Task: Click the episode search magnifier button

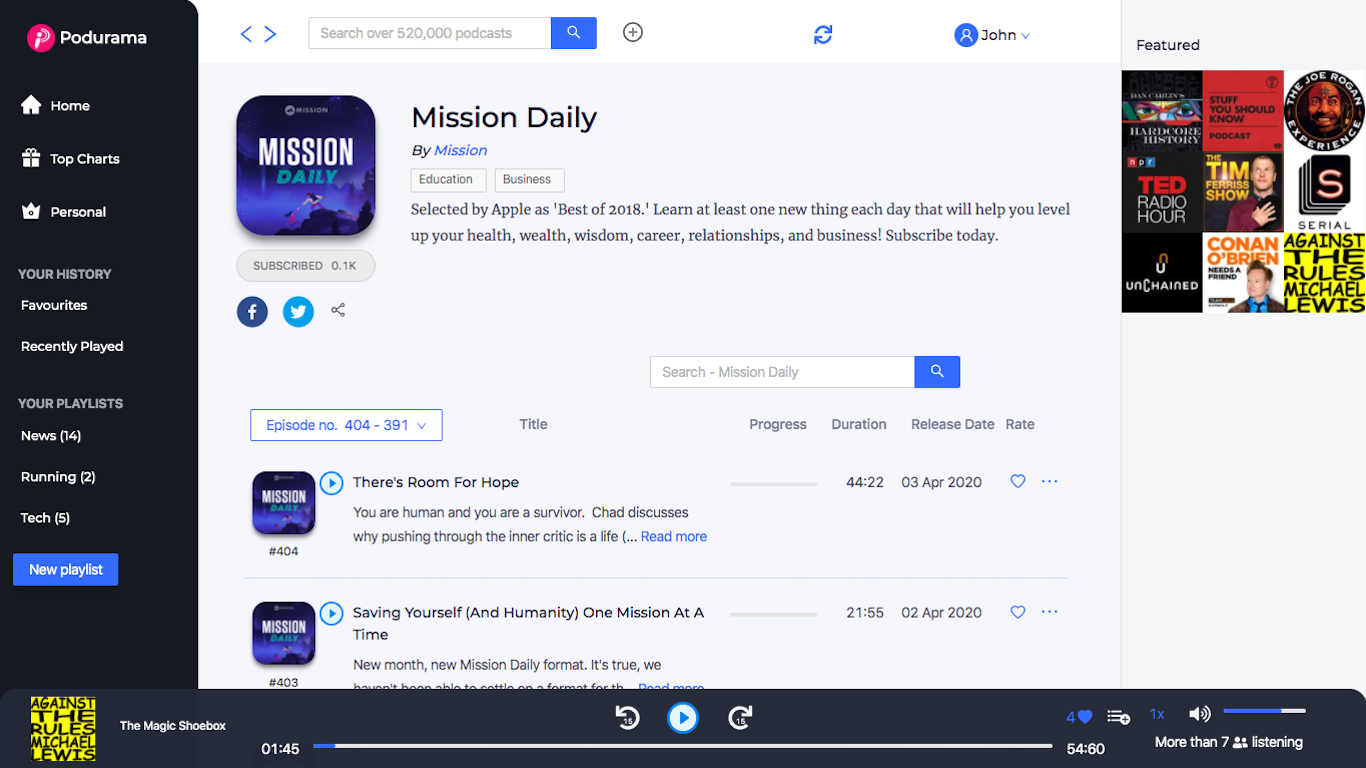Action: [x=937, y=372]
